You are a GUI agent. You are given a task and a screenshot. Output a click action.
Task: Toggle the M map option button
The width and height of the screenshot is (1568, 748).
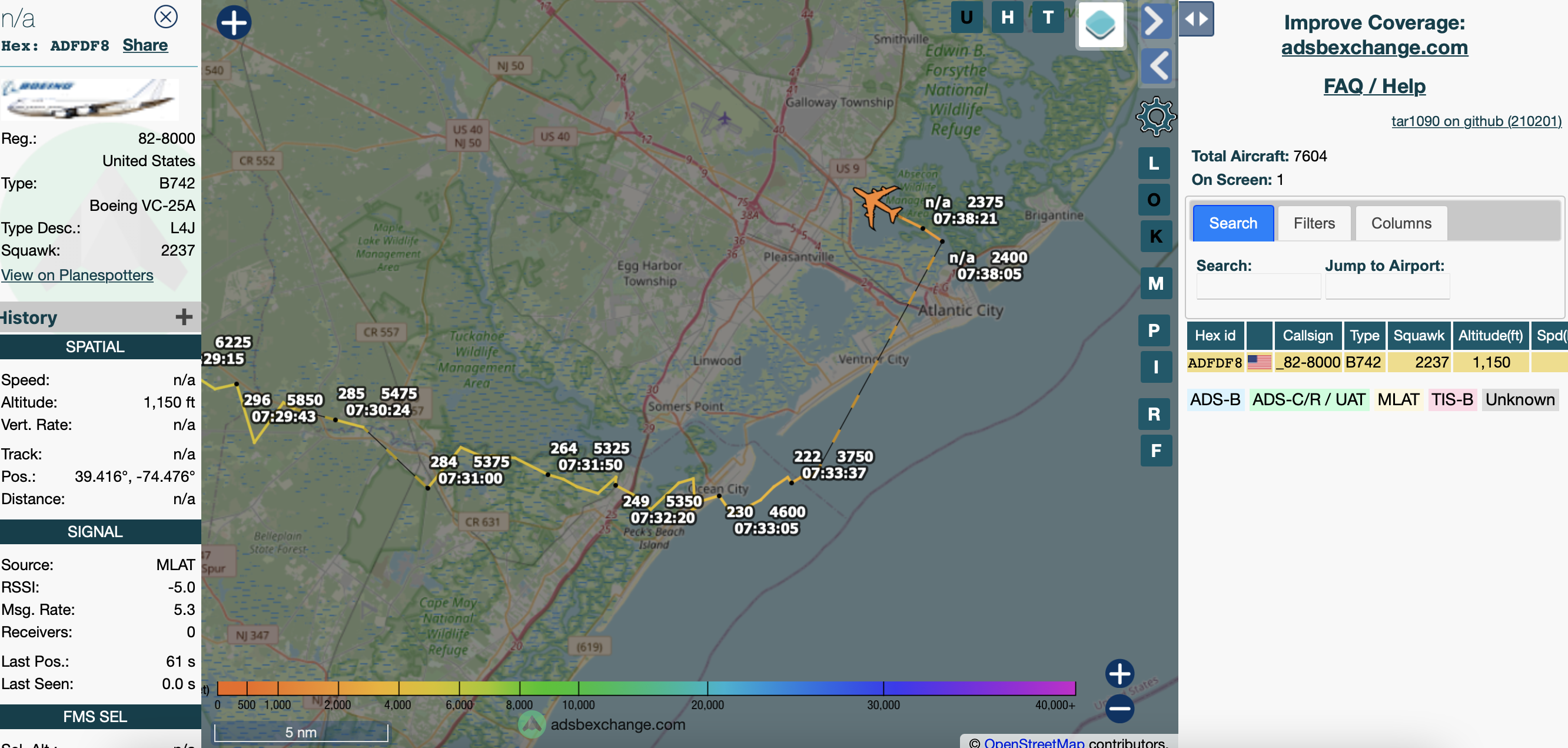[x=1156, y=283]
